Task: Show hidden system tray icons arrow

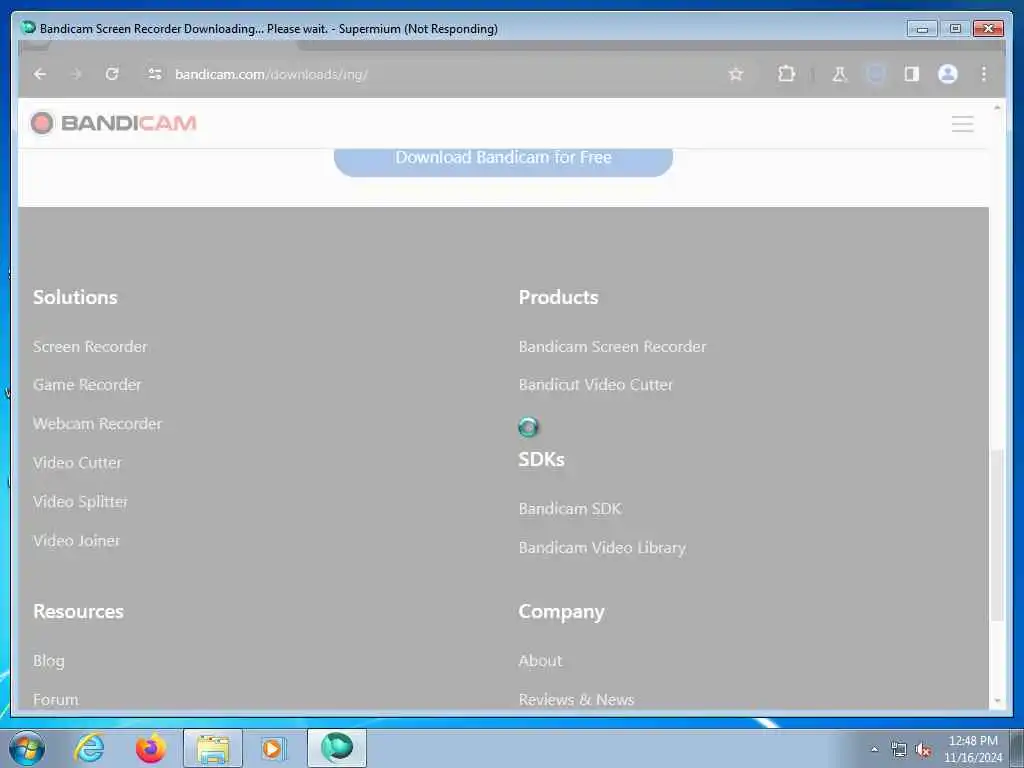Action: (874, 750)
